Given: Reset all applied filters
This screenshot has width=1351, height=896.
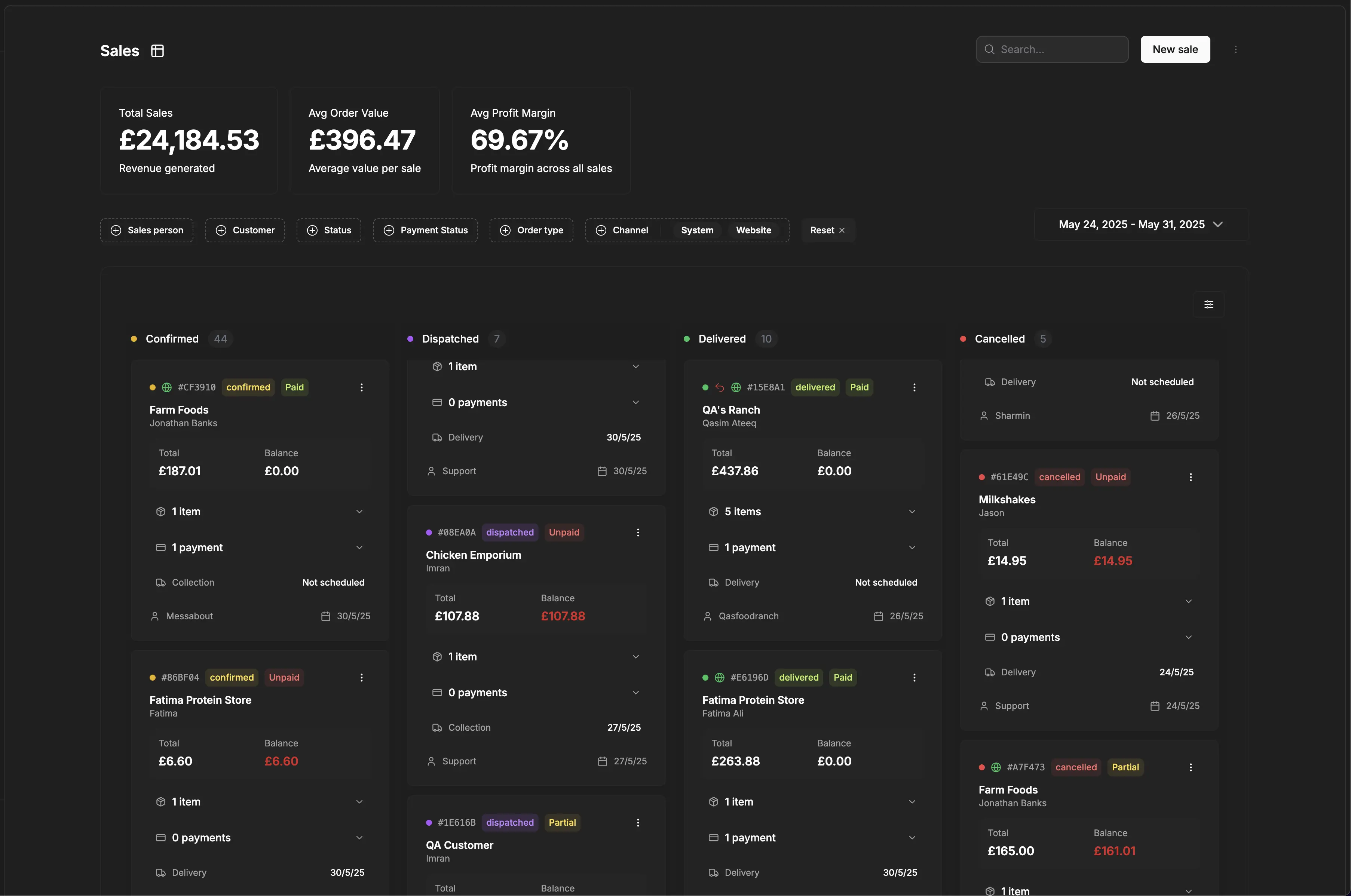Looking at the screenshot, I should tap(827, 230).
